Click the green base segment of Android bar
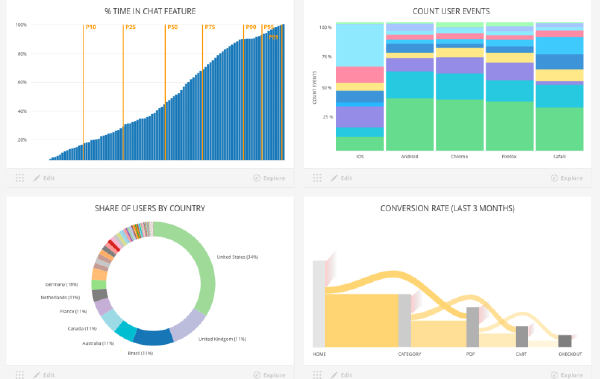 pyautogui.click(x=410, y=124)
